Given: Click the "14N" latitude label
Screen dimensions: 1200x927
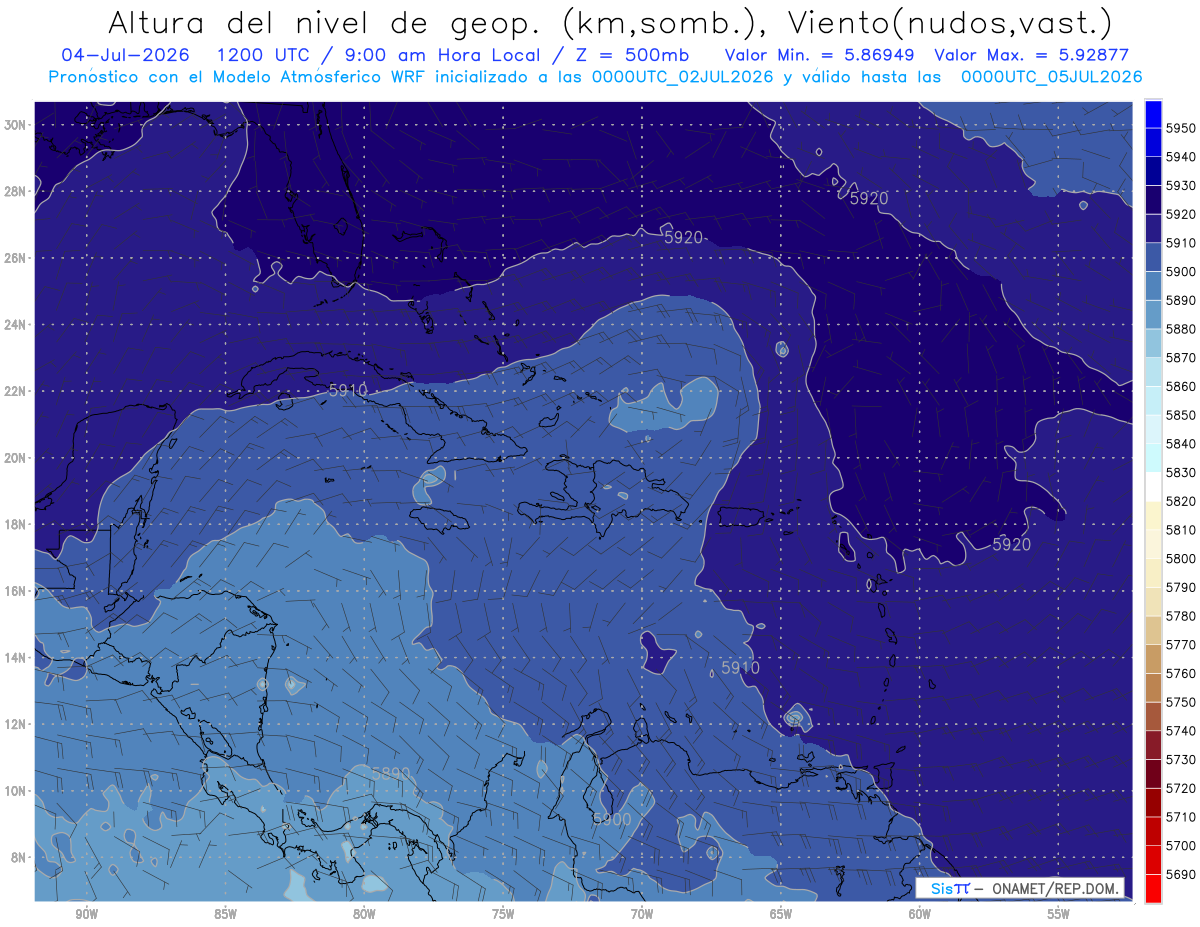Looking at the screenshot, I should pyautogui.click(x=16, y=658).
